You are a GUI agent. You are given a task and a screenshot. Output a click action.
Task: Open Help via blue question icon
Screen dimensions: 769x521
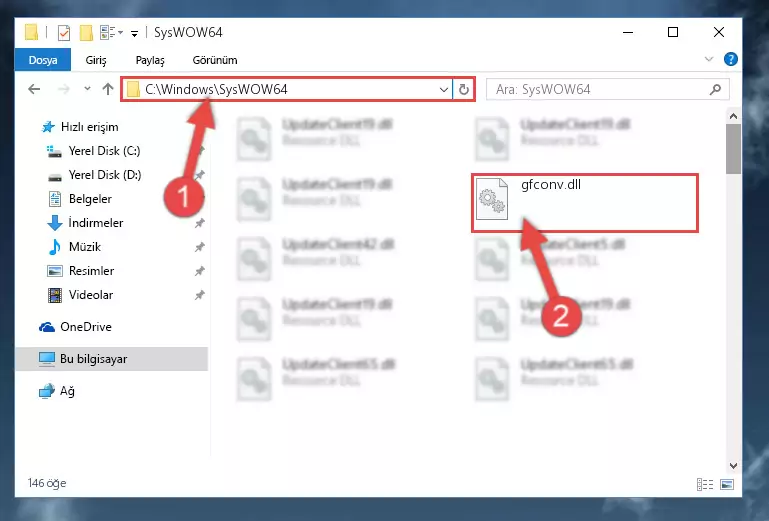coord(731,59)
